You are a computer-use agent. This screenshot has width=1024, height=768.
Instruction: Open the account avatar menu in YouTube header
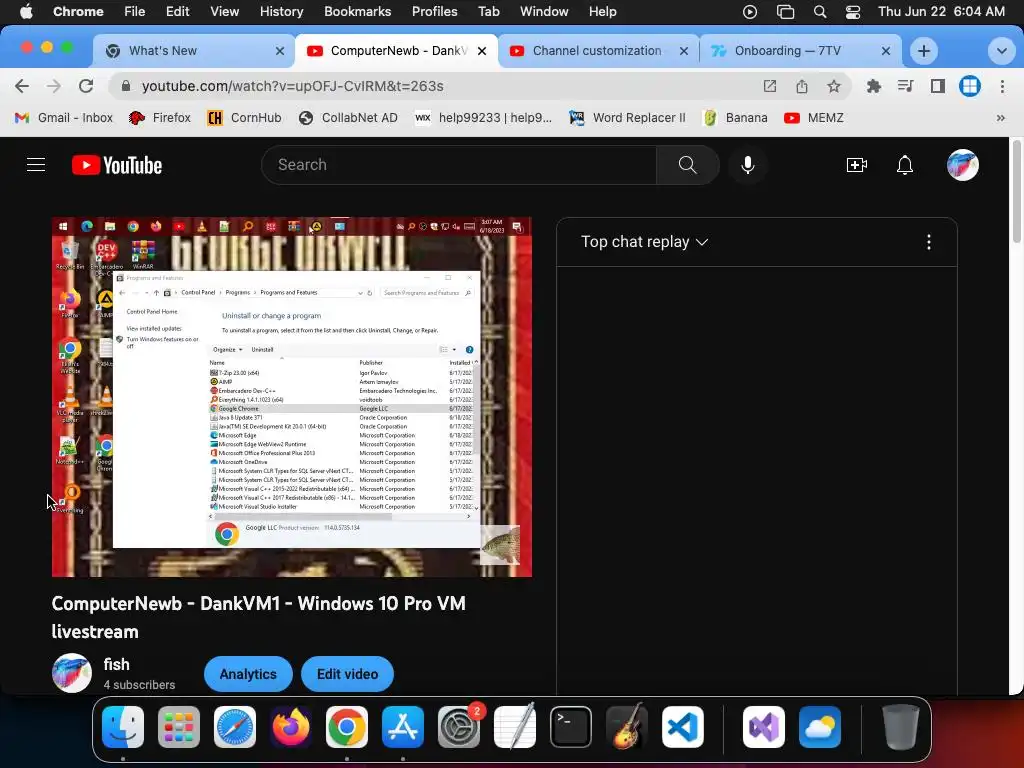[x=963, y=165]
